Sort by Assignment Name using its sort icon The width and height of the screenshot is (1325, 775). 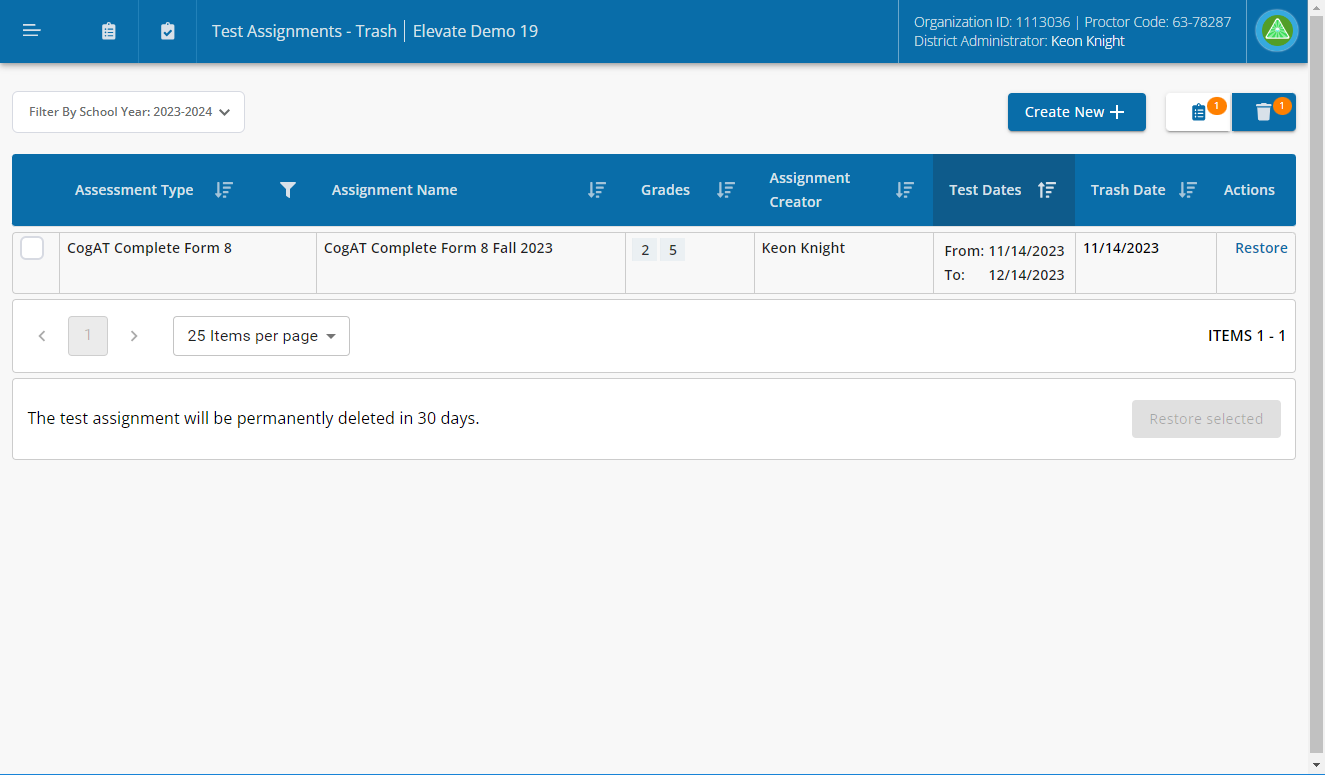point(596,189)
